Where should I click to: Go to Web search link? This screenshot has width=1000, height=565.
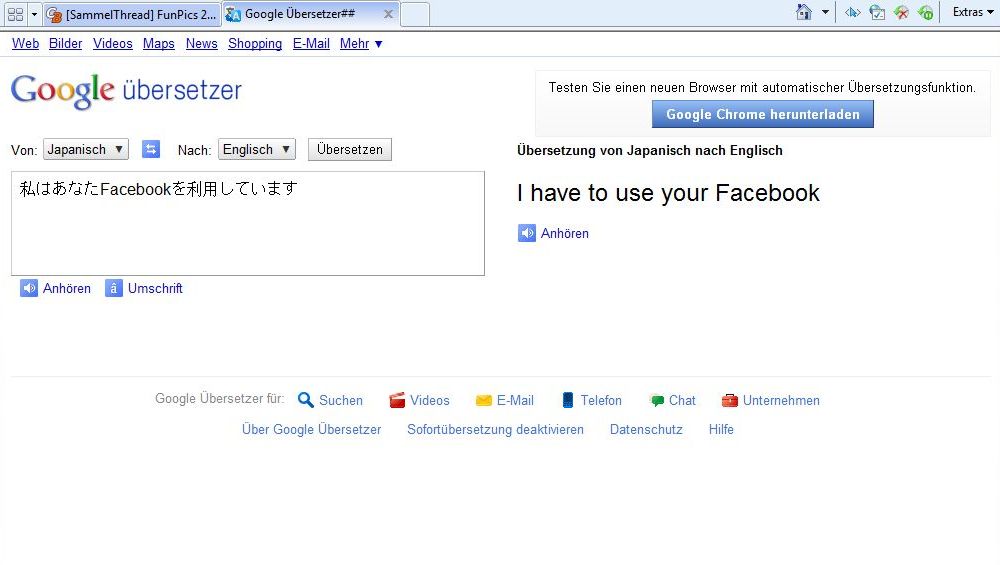[26, 43]
